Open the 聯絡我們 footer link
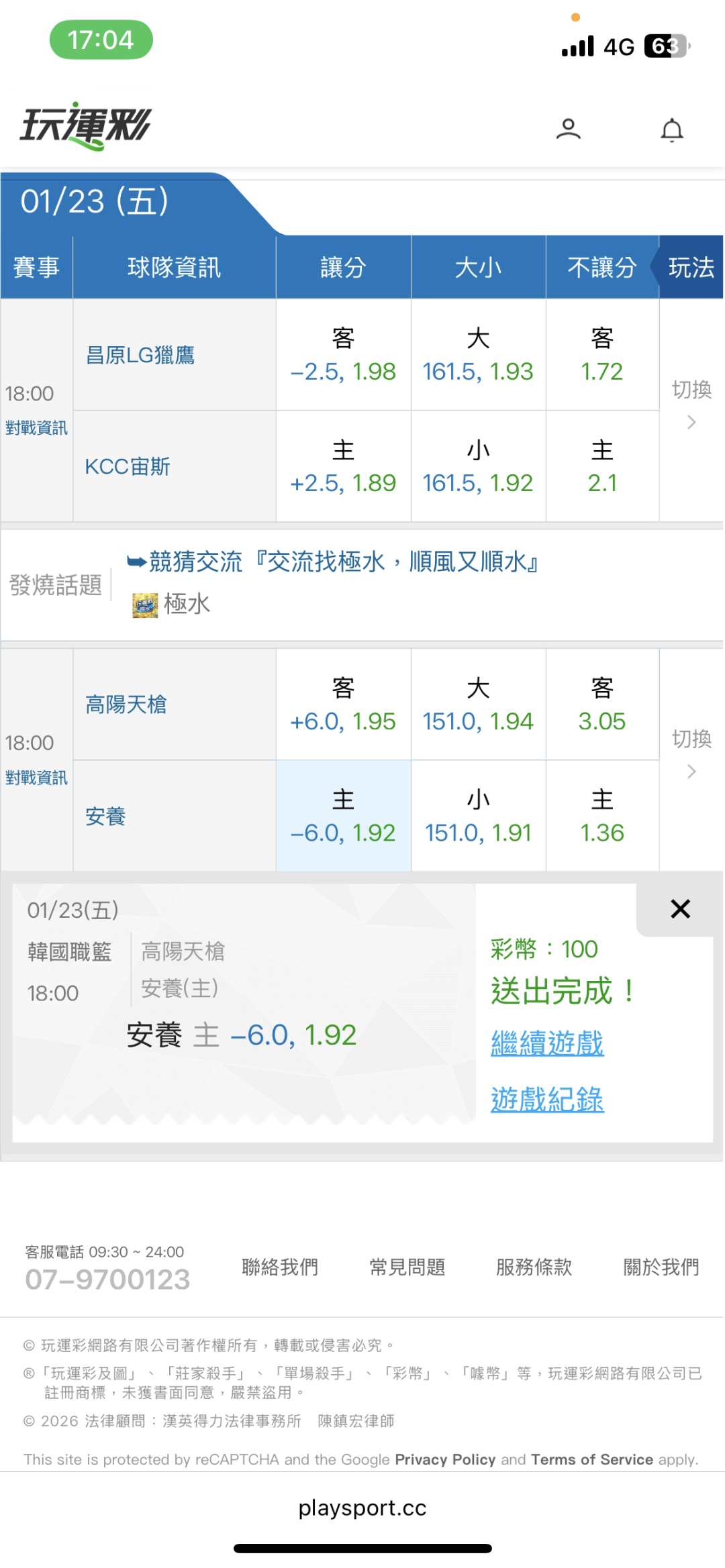 pos(280,1267)
